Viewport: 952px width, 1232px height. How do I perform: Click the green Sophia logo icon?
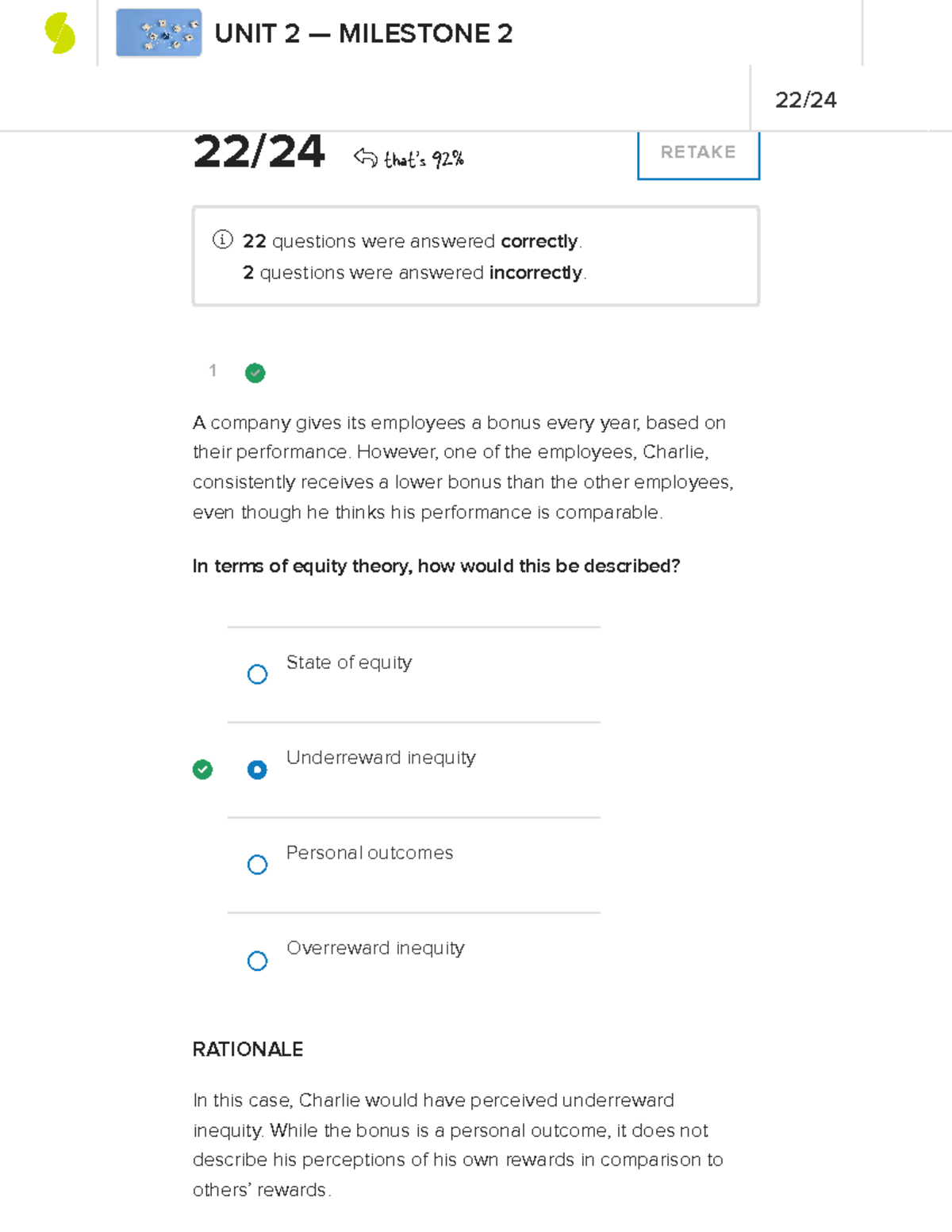click(x=60, y=34)
